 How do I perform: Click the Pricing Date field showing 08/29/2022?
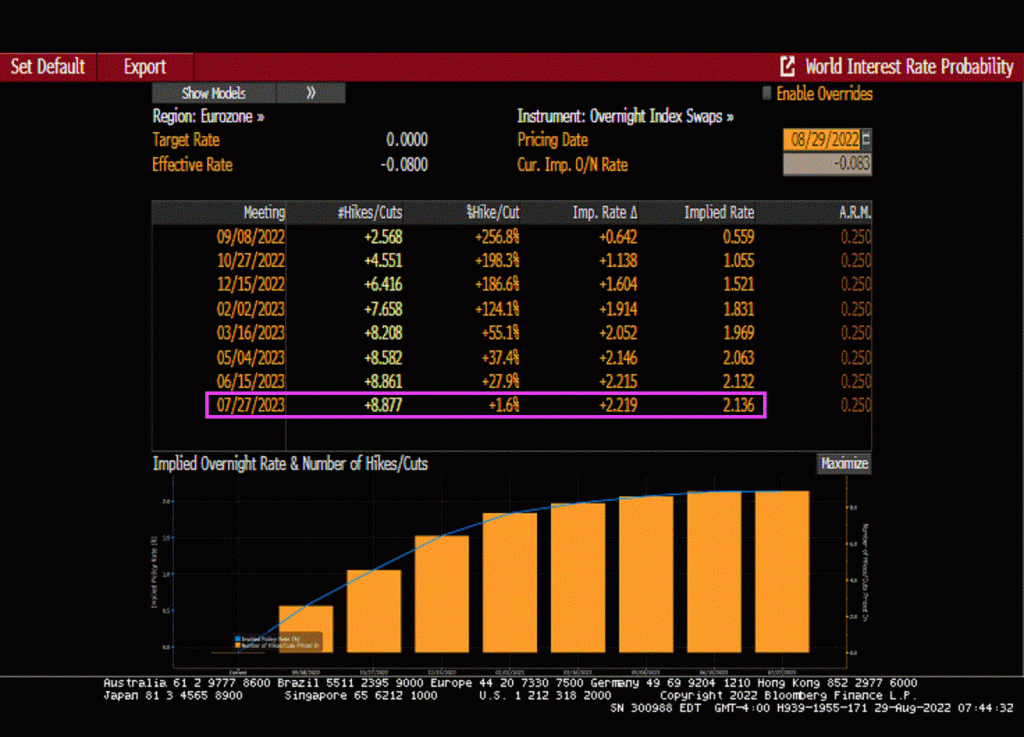[x=821, y=140]
